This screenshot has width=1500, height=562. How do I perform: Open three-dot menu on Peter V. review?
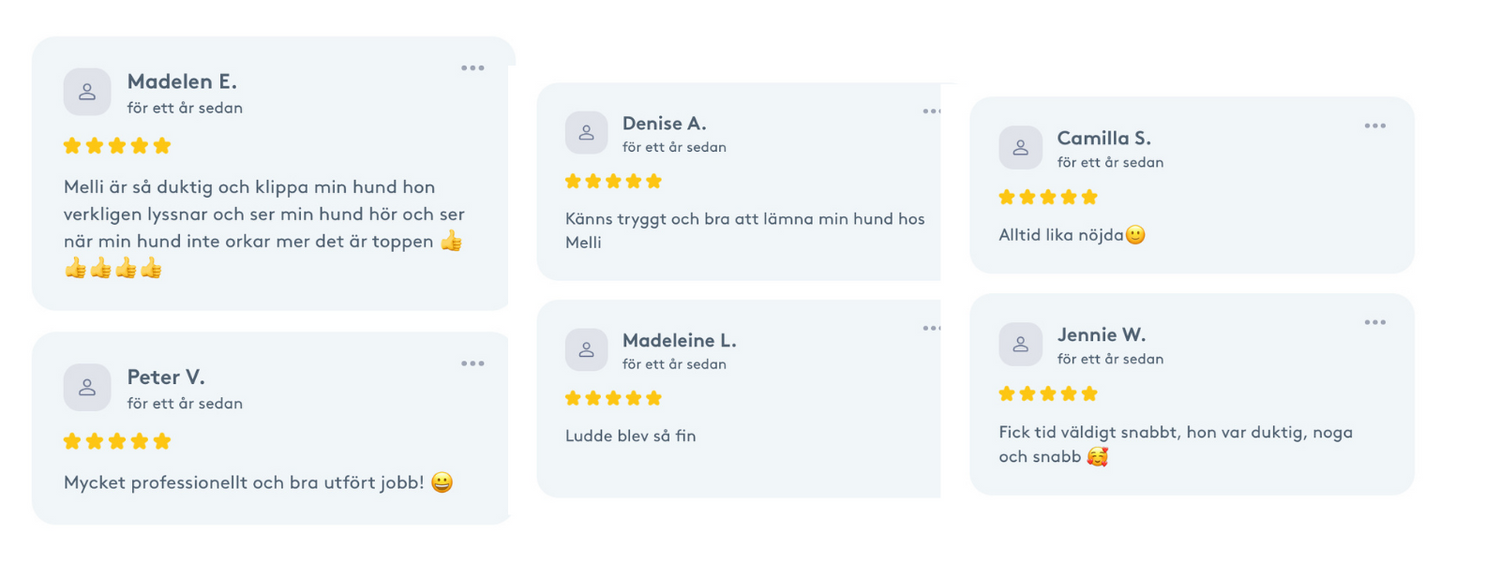[473, 363]
